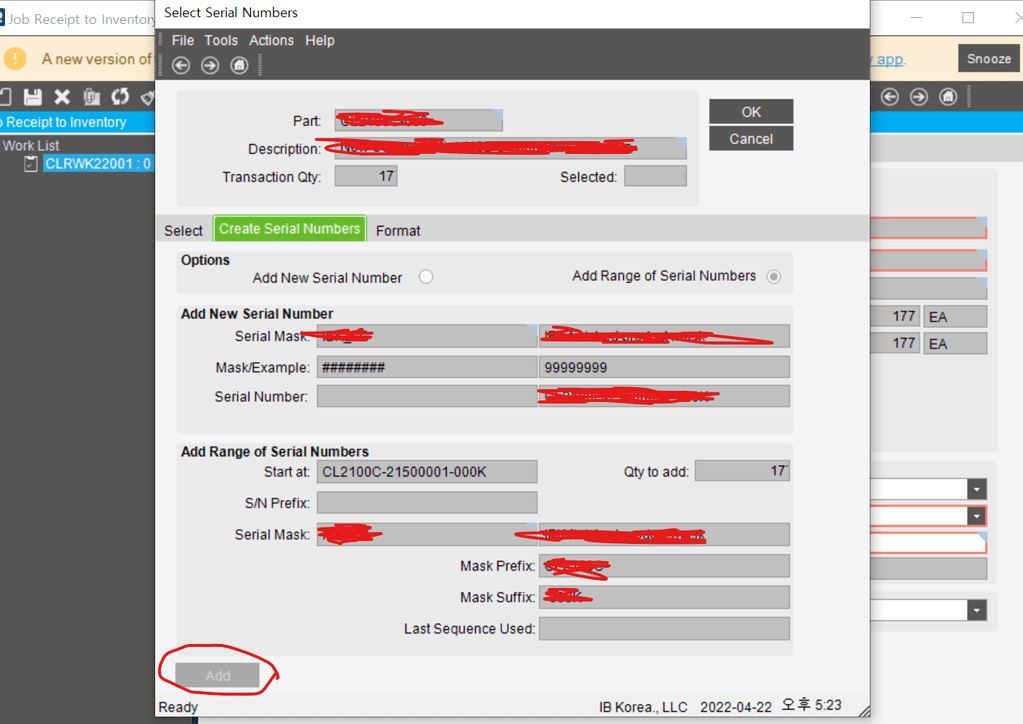Click inside the Start at field
1023x724 pixels.
[x=427, y=470]
